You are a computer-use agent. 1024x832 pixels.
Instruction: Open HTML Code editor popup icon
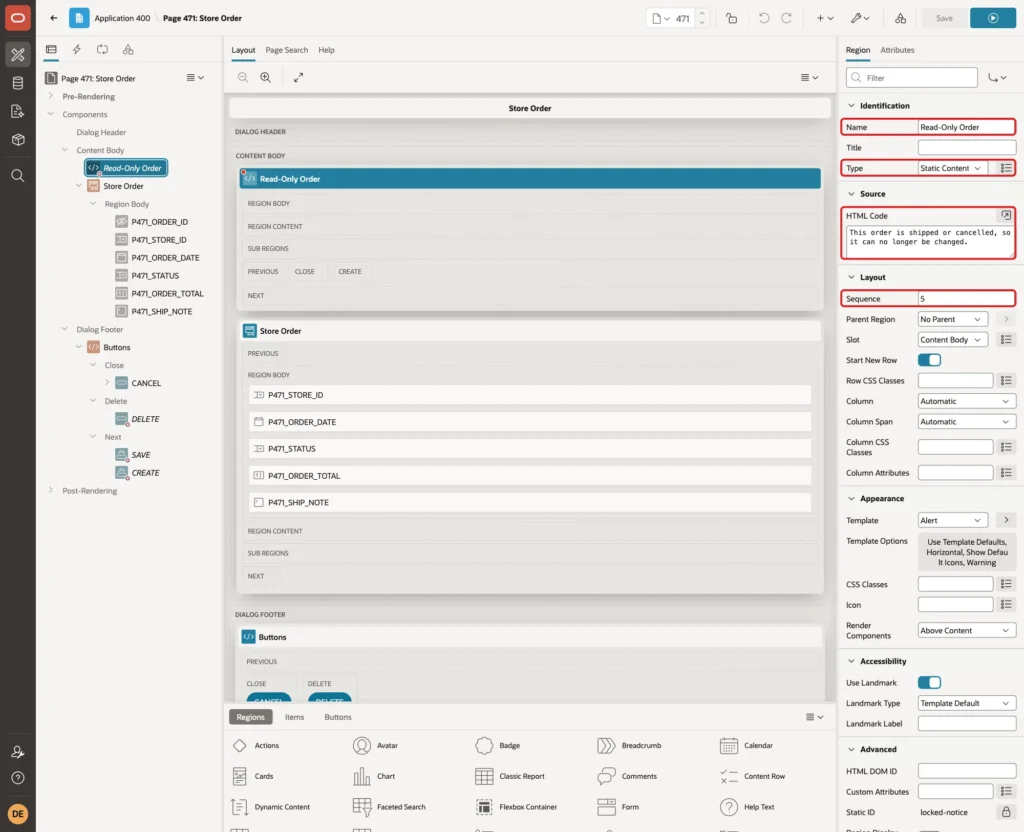1006,216
